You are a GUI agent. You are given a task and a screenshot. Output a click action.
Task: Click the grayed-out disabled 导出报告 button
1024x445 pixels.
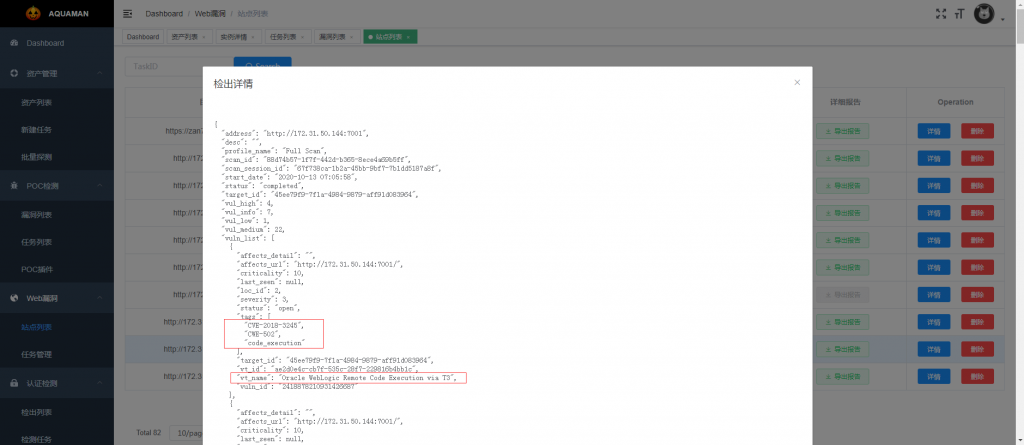842,295
